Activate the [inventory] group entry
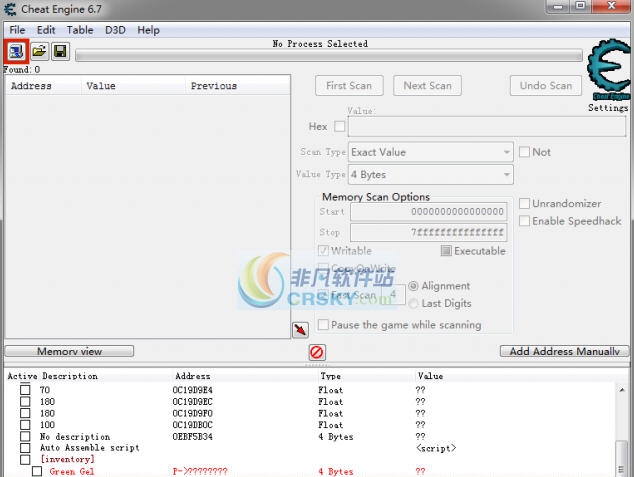 click(x=25, y=460)
